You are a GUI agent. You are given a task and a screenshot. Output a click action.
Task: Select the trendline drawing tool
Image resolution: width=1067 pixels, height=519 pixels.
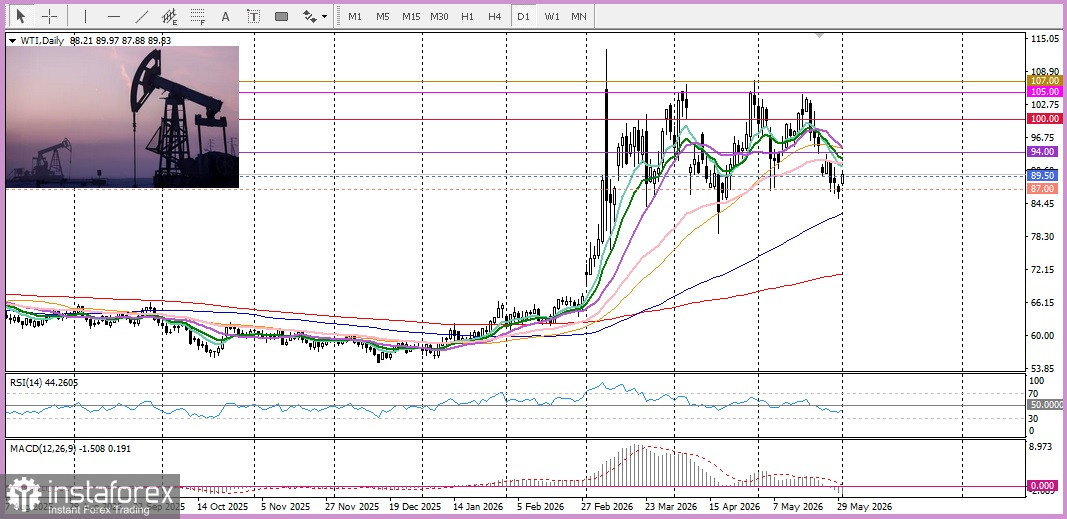click(142, 16)
